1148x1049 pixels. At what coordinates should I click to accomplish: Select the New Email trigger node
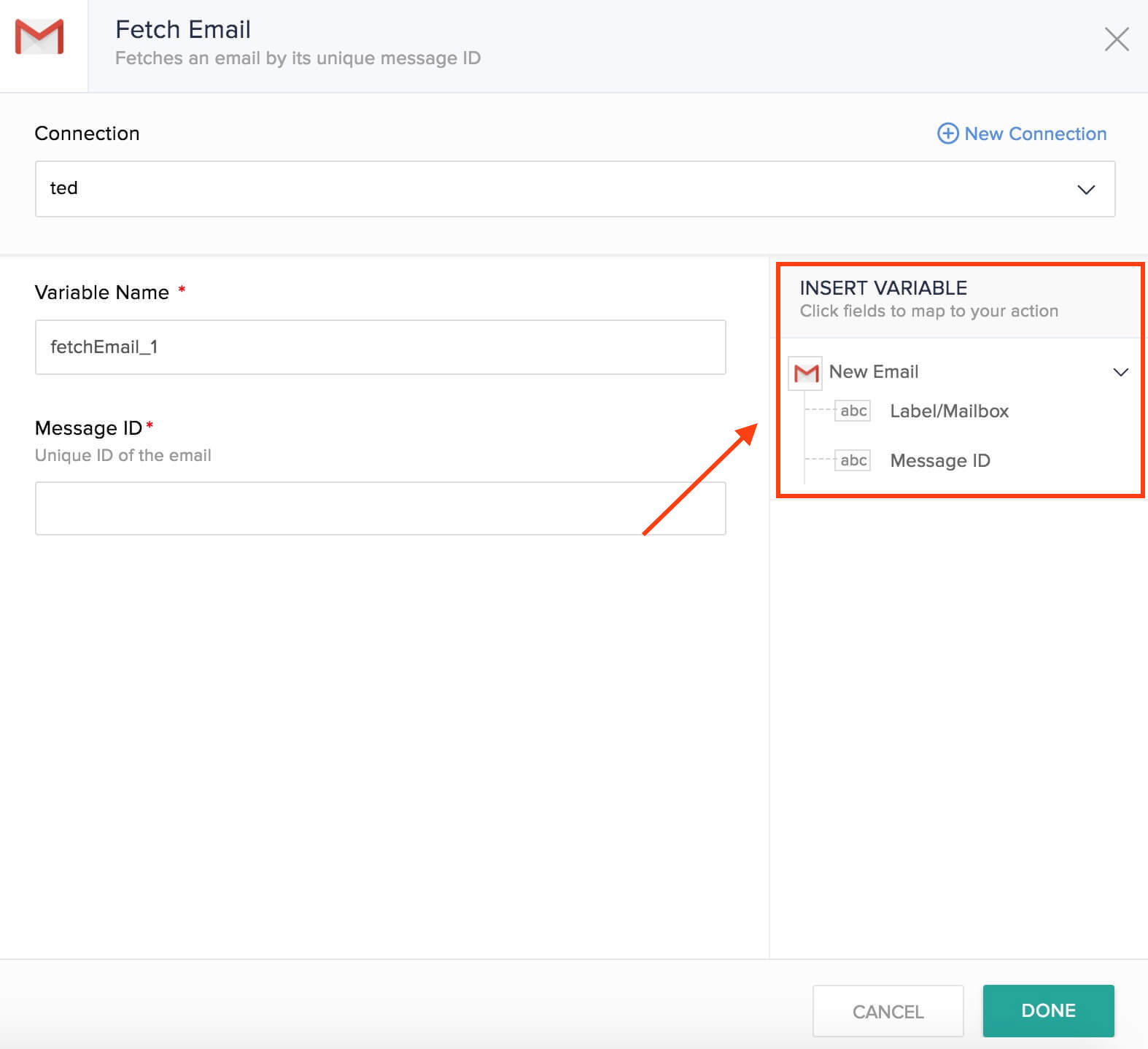[x=874, y=372]
